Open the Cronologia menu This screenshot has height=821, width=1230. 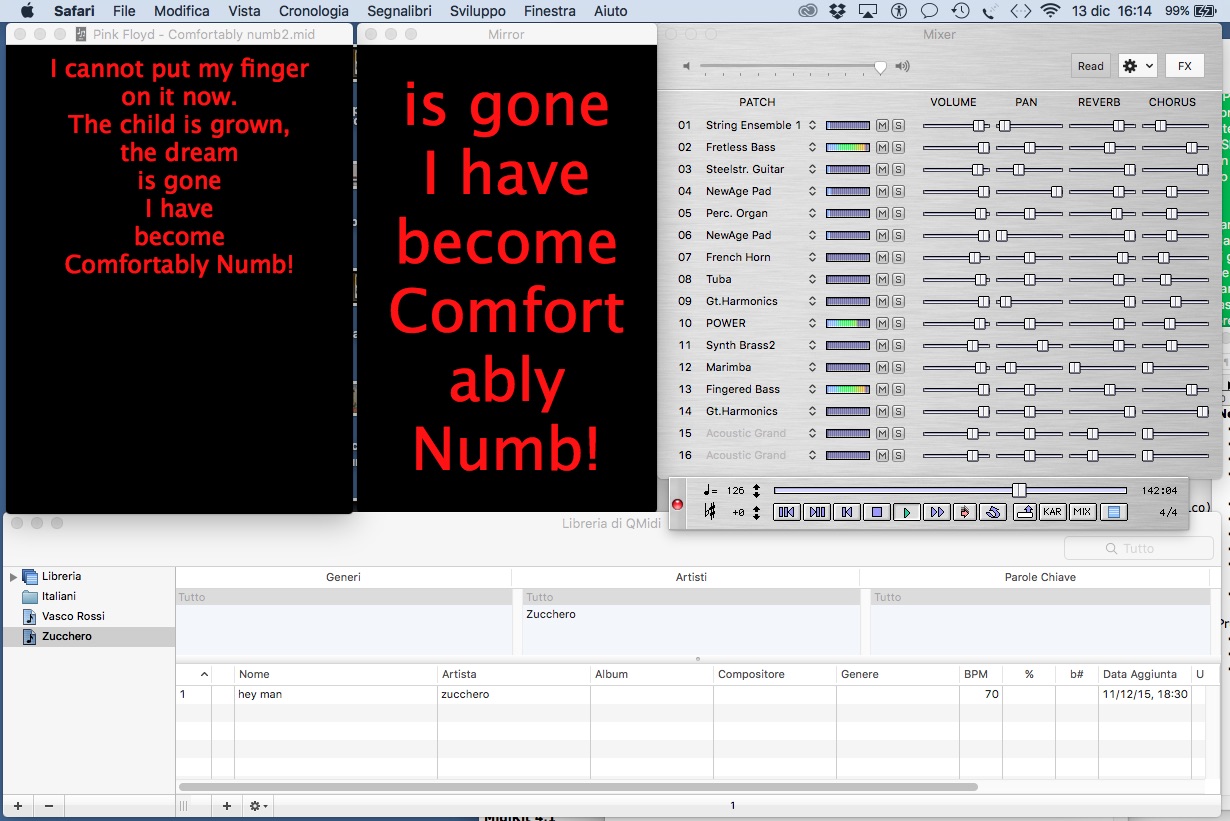[x=314, y=11]
